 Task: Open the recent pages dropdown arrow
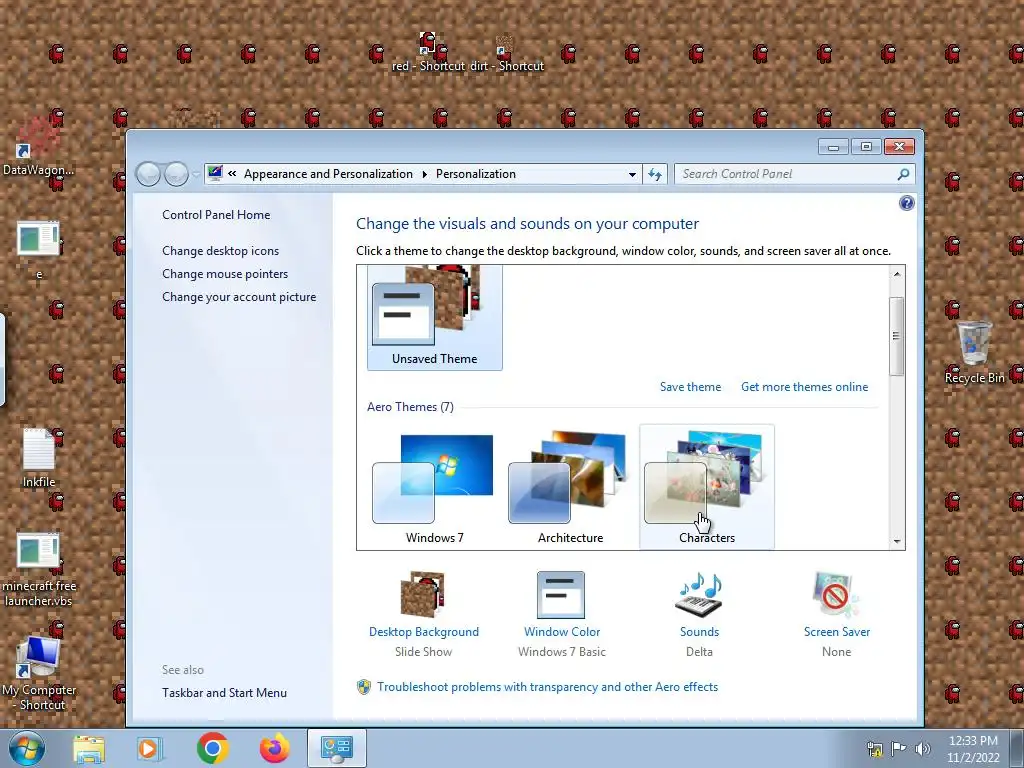tap(196, 174)
